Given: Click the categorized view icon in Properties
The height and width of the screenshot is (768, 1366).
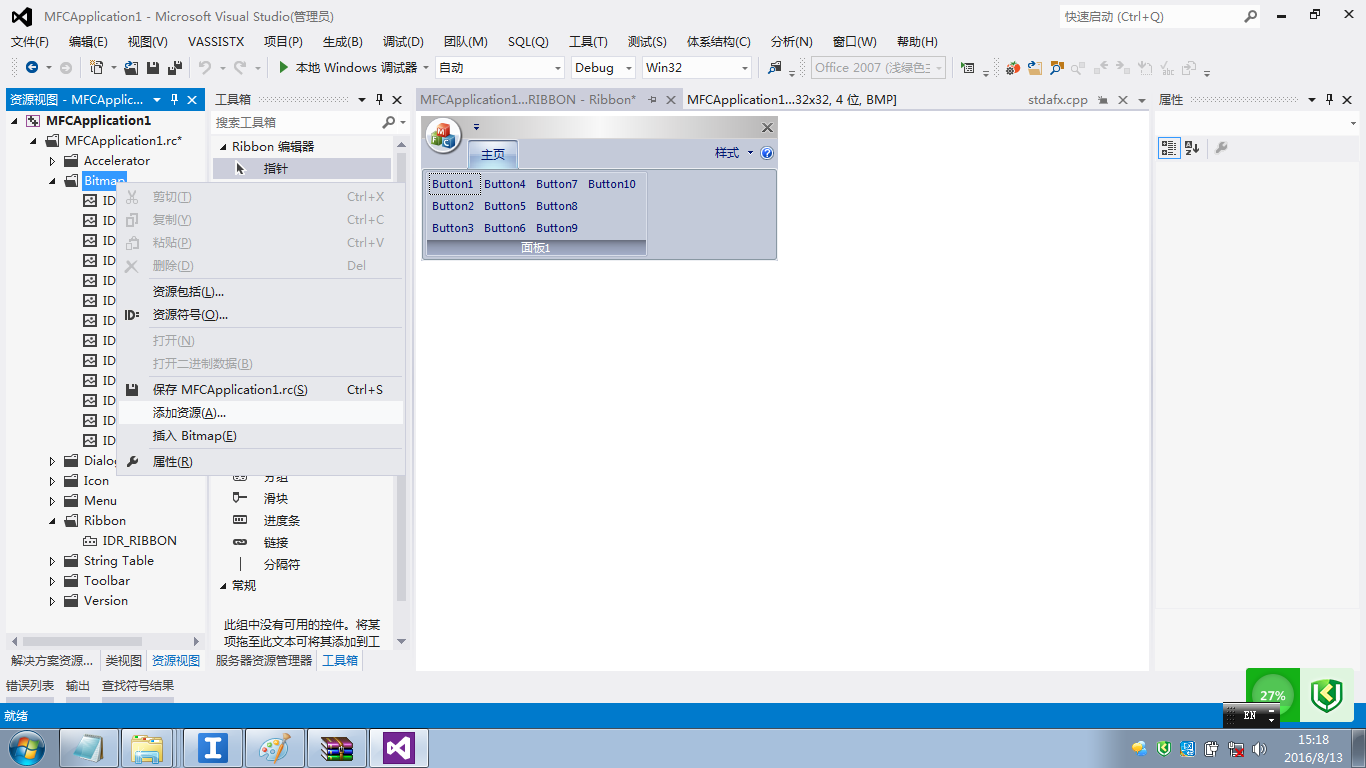Looking at the screenshot, I should pos(1168,148).
